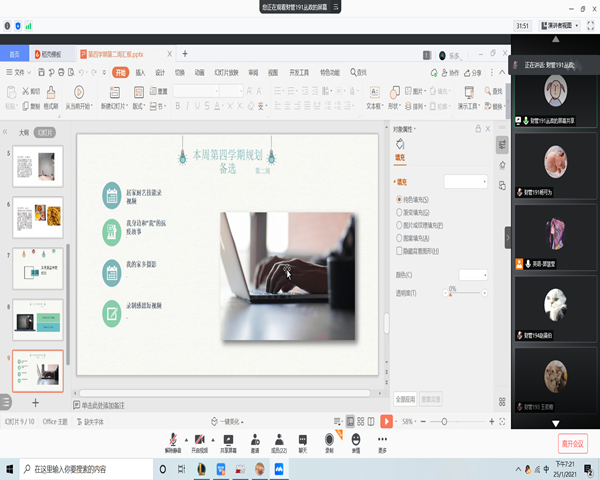Select the gradient fill radio option
Screen dimensions: 600x480
399,212
